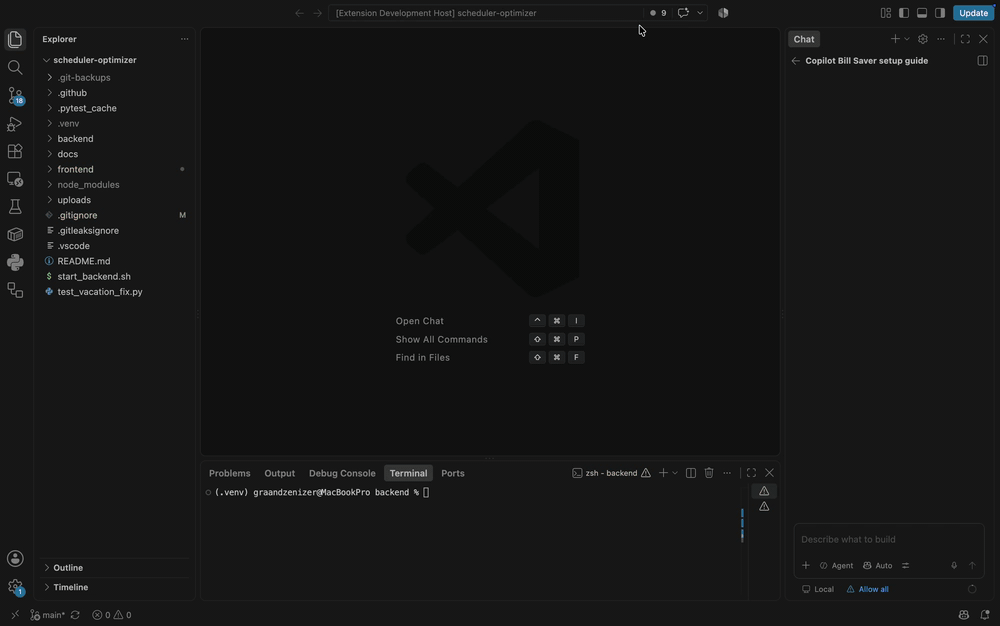
Task: Switch to the Ports tab
Action: pyautogui.click(x=453, y=473)
